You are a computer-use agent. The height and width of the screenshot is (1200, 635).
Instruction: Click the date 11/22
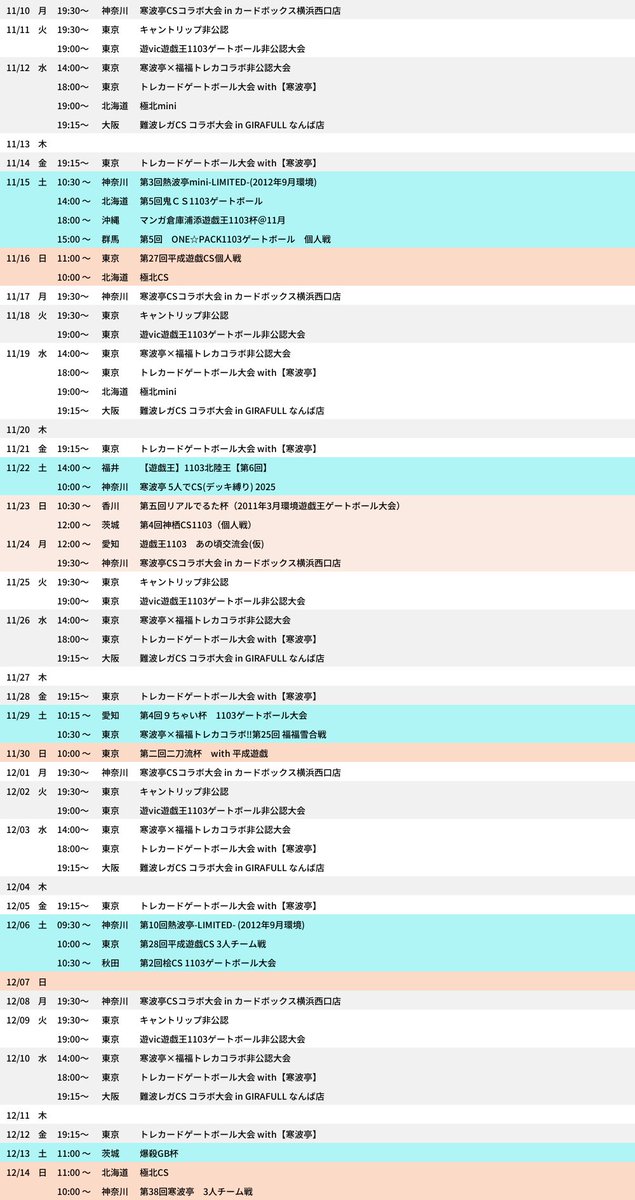click(18, 467)
